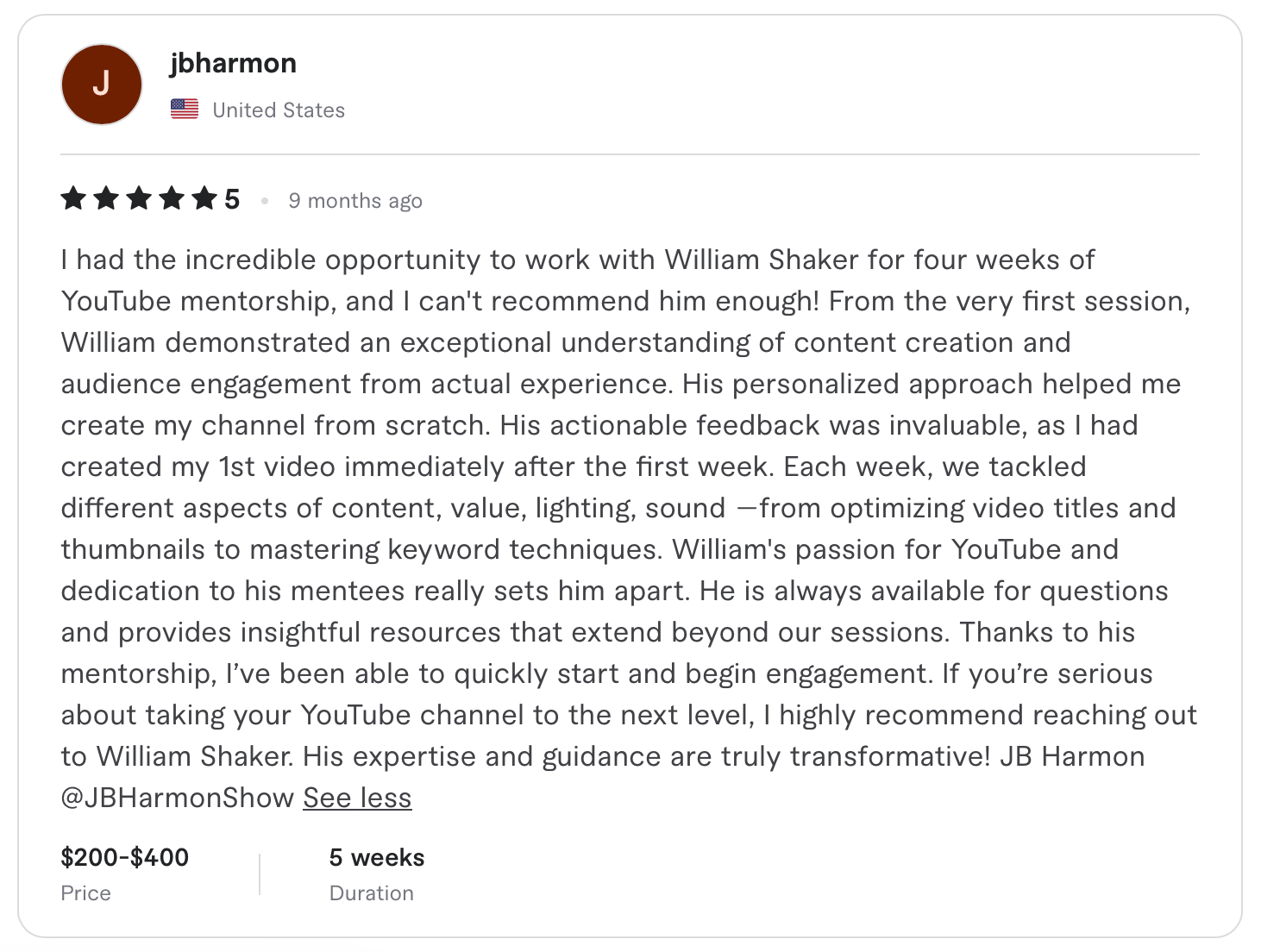Click the dot separator before the timestamp
Screen dimensions: 1261x952
265,201
